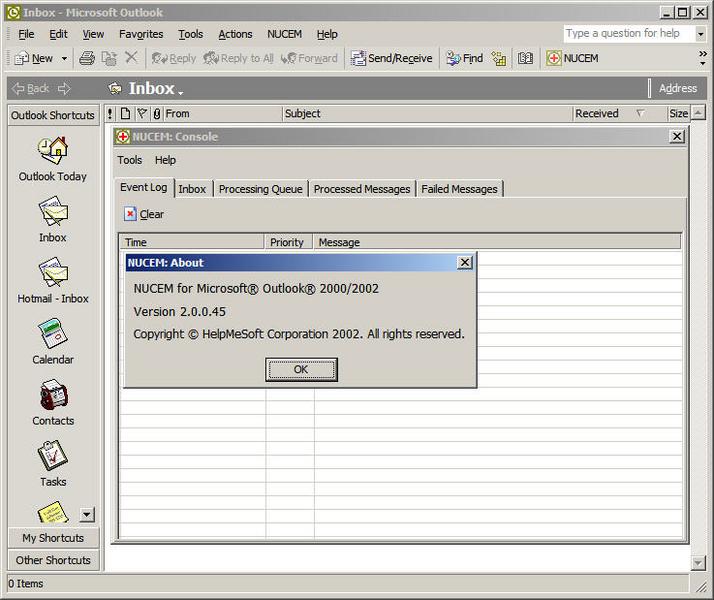This screenshot has height=600, width=714.
Task: Click the 'Type a question for help' field
Action: tap(628, 34)
